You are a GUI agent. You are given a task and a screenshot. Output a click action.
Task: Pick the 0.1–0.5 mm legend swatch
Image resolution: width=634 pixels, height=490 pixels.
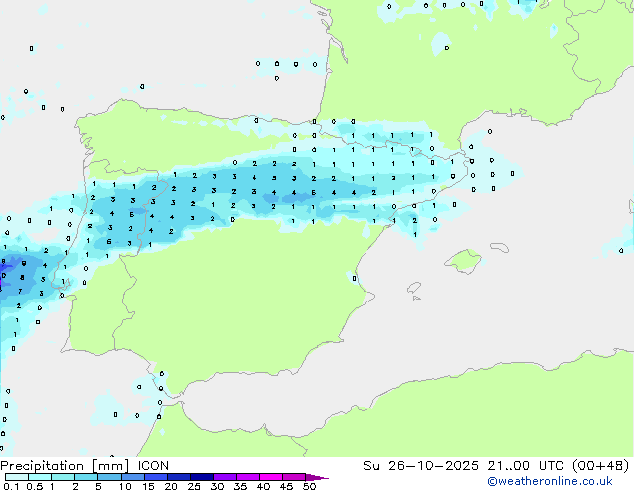pyautogui.click(x=17, y=477)
